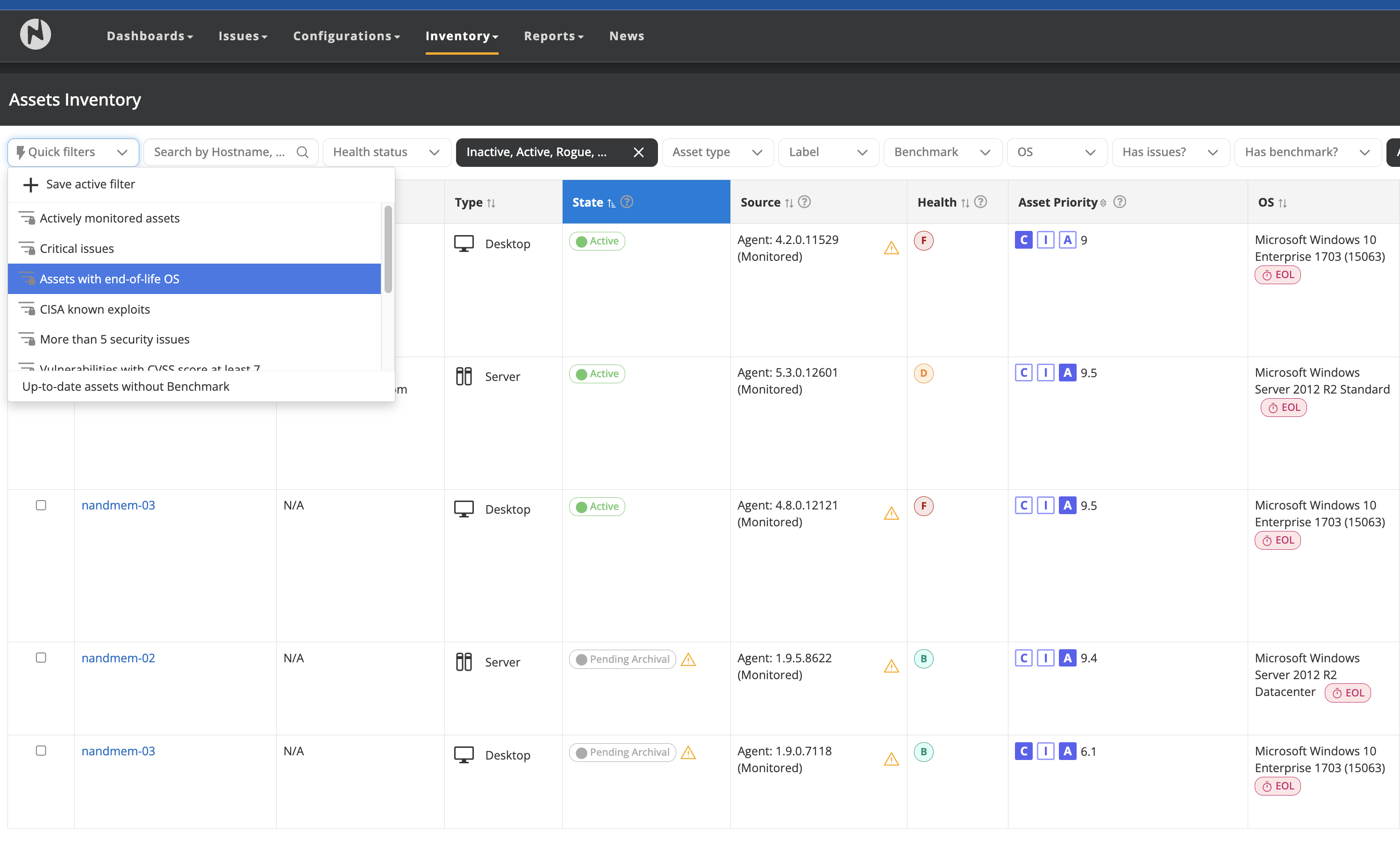Click the Search by Hostname input field
This screenshot has width=1400, height=846.
[221, 152]
